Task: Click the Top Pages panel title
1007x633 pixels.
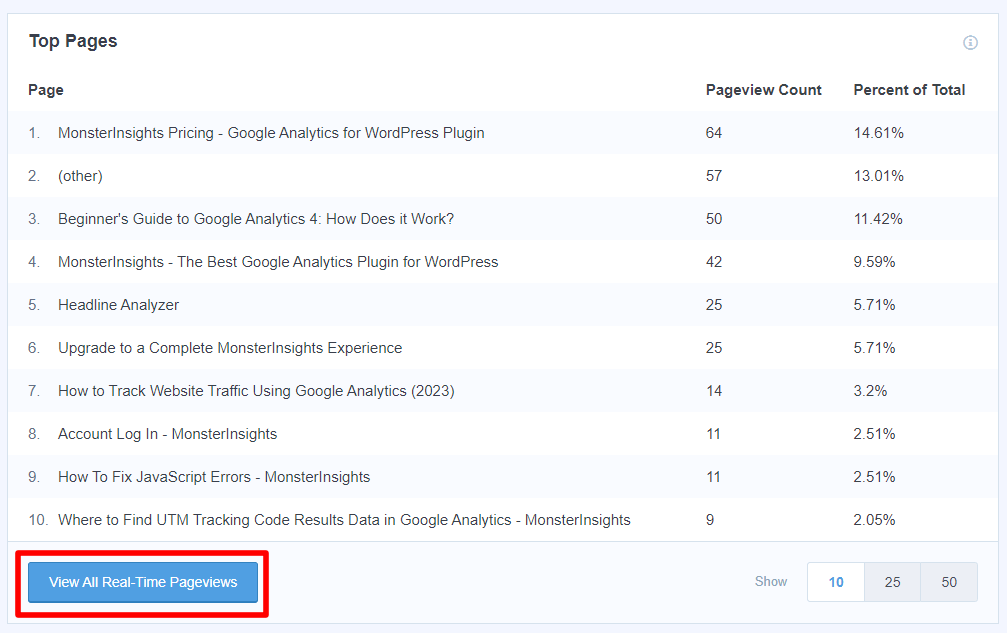Action: click(73, 41)
